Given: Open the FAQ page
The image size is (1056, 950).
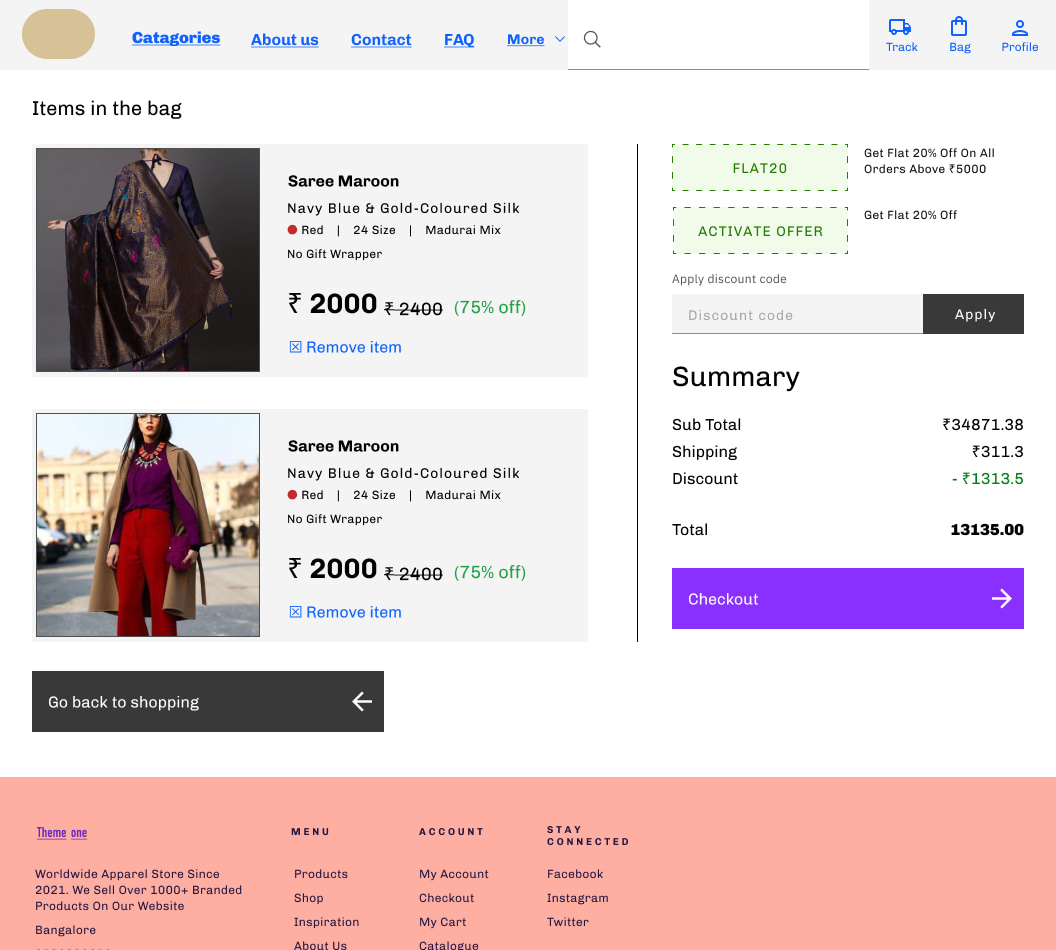Looking at the screenshot, I should click(459, 40).
